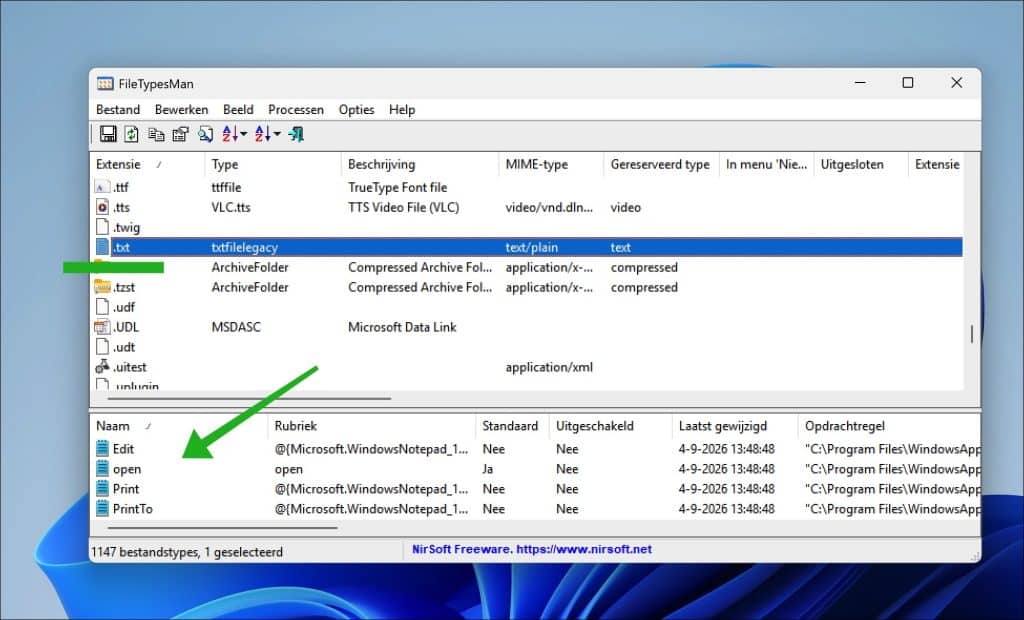Click the blank file icon of .udt

pyautogui.click(x=102, y=347)
